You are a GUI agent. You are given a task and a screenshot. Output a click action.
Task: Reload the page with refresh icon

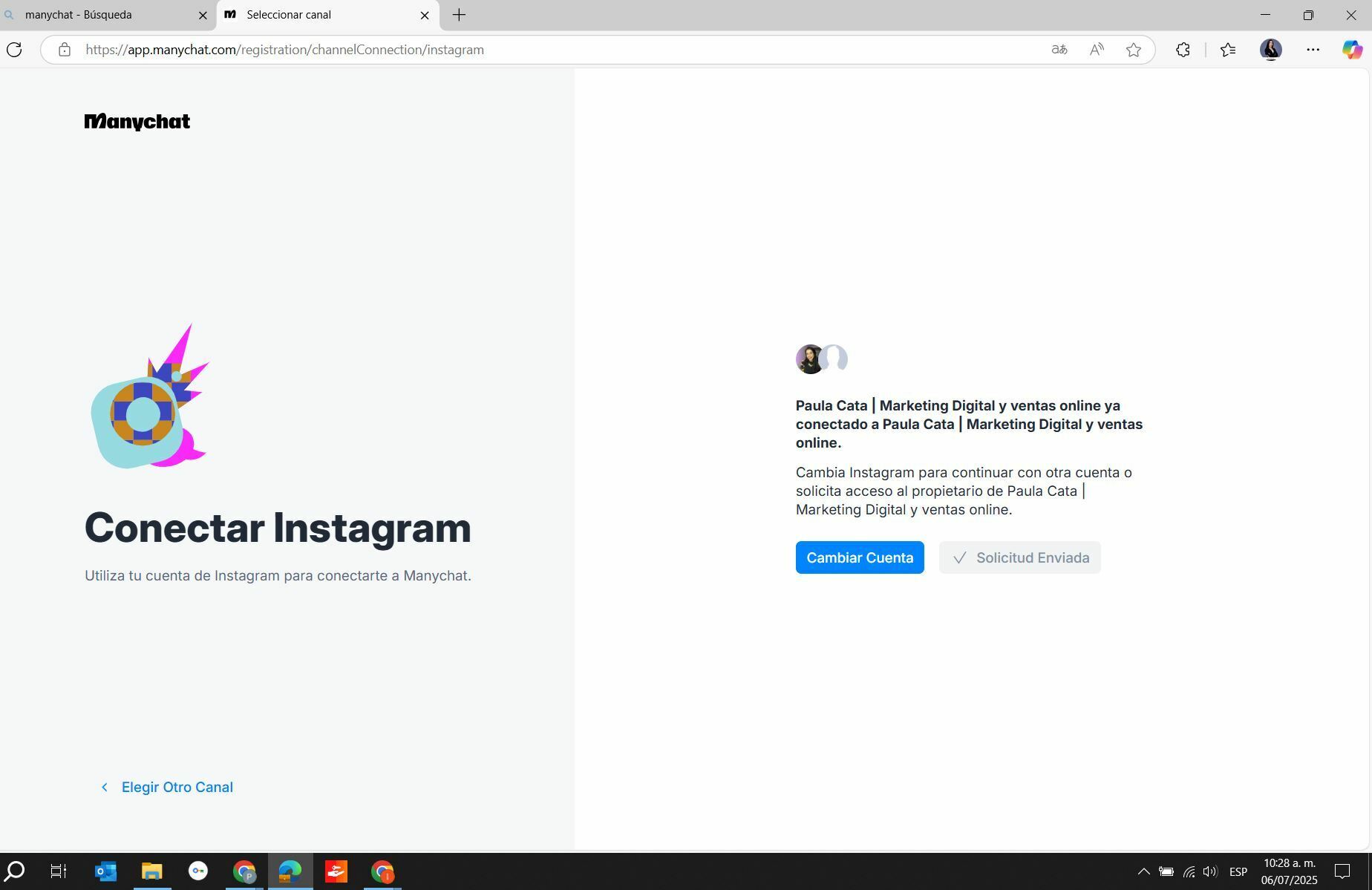point(14,50)
